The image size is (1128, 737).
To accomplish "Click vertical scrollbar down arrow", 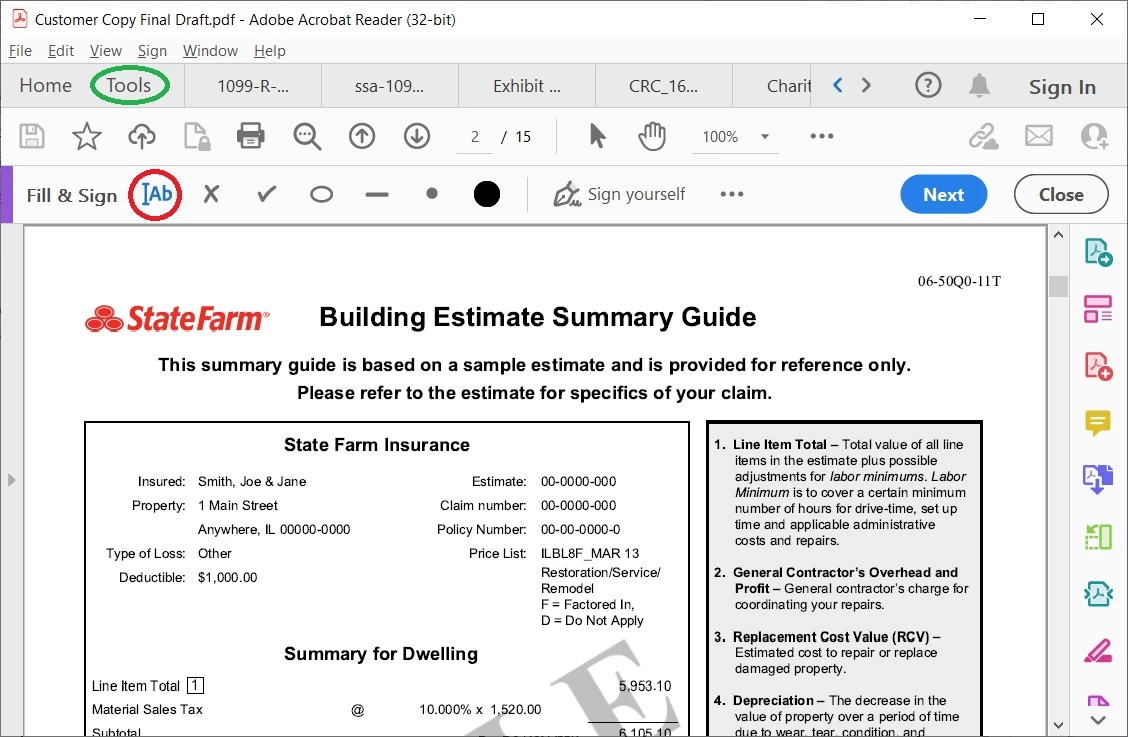I will point(1058,725).
